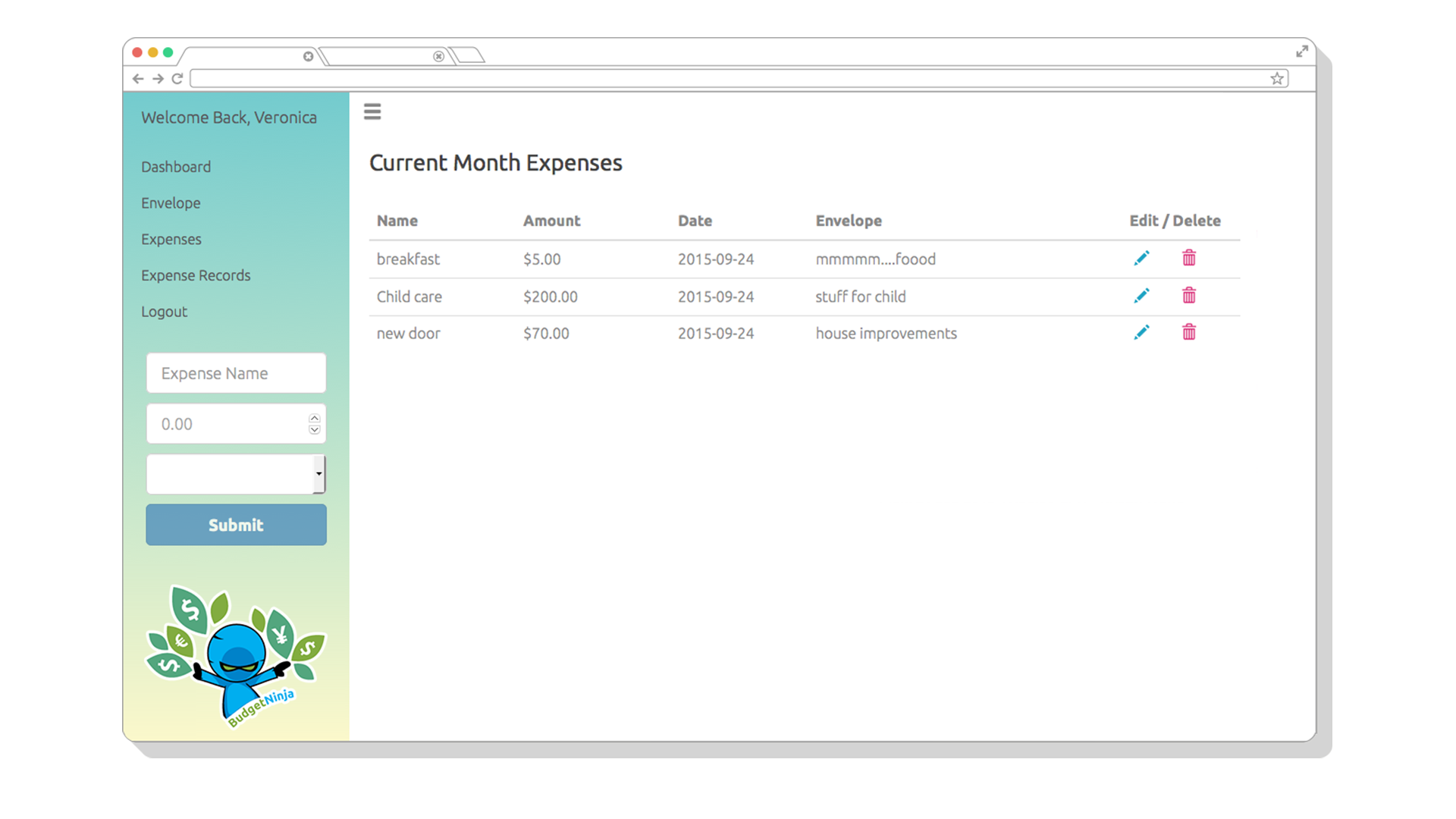Toggle sidebar with hamburger menu icon

click(x=372, y=112)
